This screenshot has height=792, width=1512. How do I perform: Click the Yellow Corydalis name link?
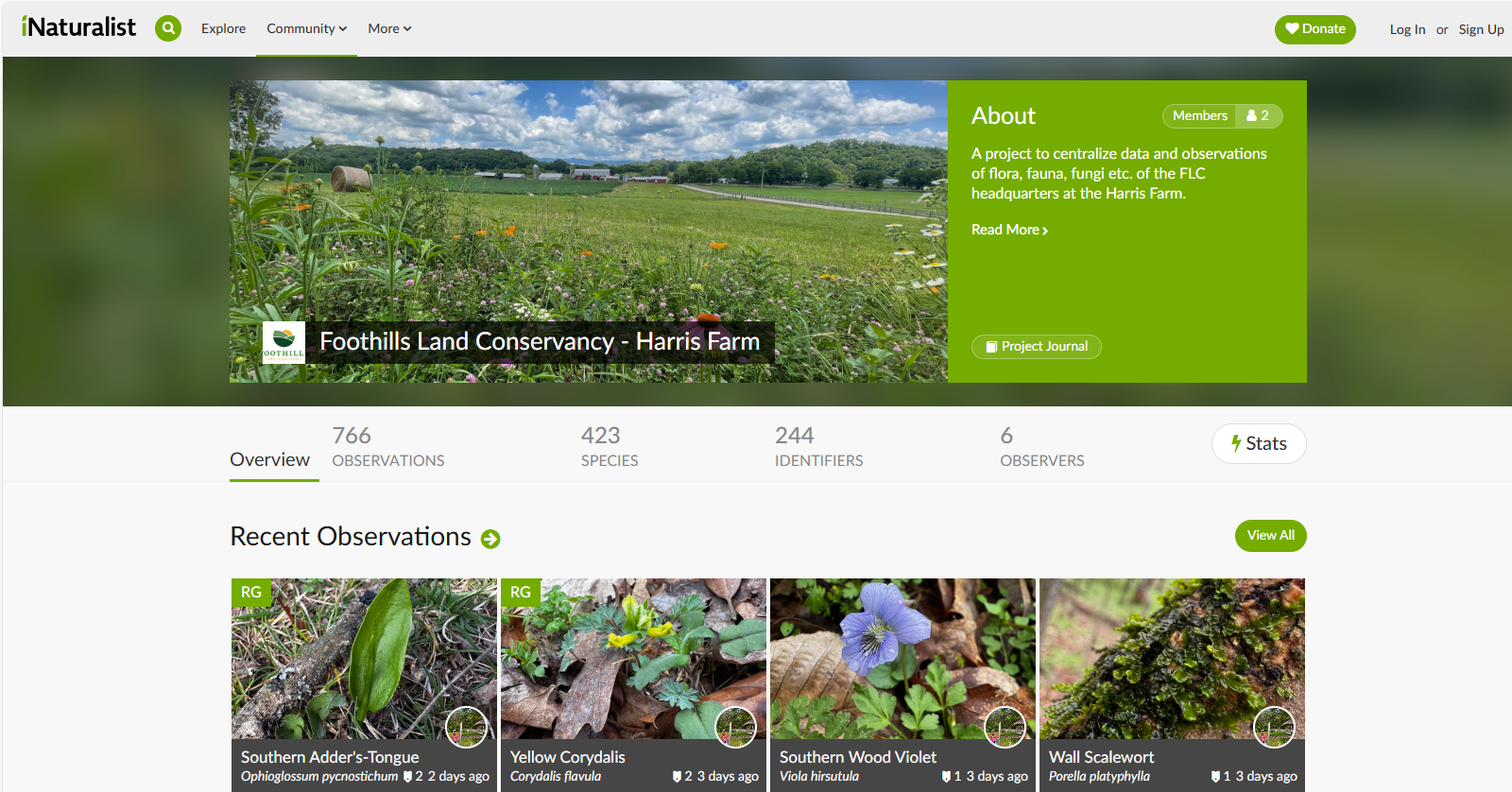tap(568, 757)
